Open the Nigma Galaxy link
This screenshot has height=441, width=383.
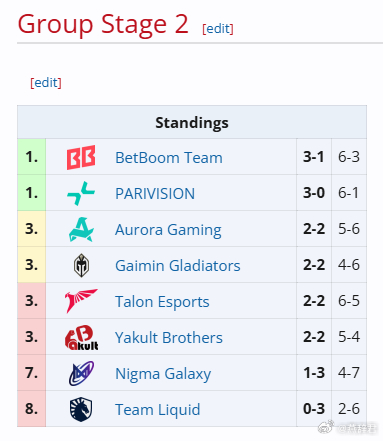tap(163, 374)
